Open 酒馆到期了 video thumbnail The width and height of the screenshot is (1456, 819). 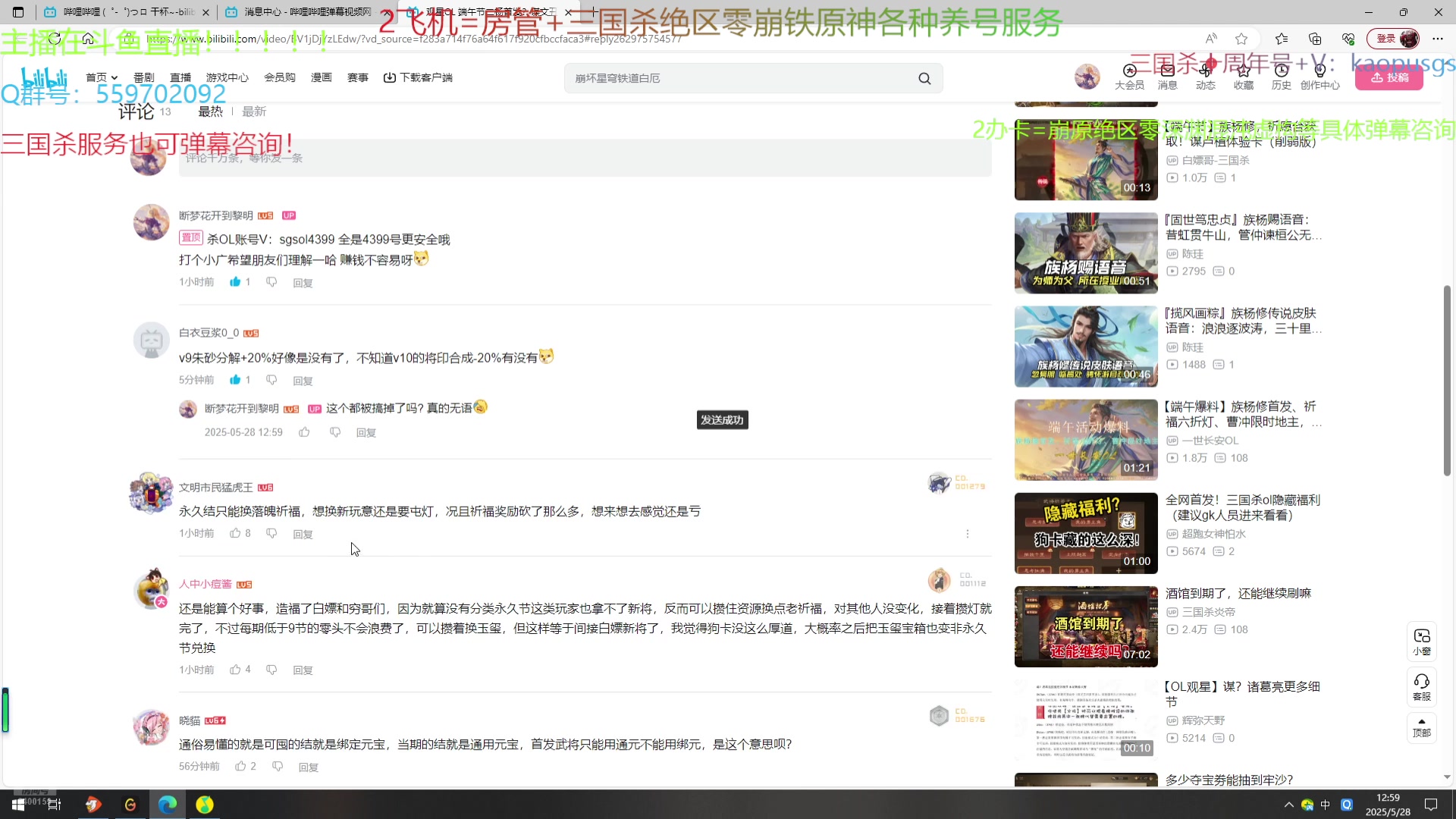1086,626
